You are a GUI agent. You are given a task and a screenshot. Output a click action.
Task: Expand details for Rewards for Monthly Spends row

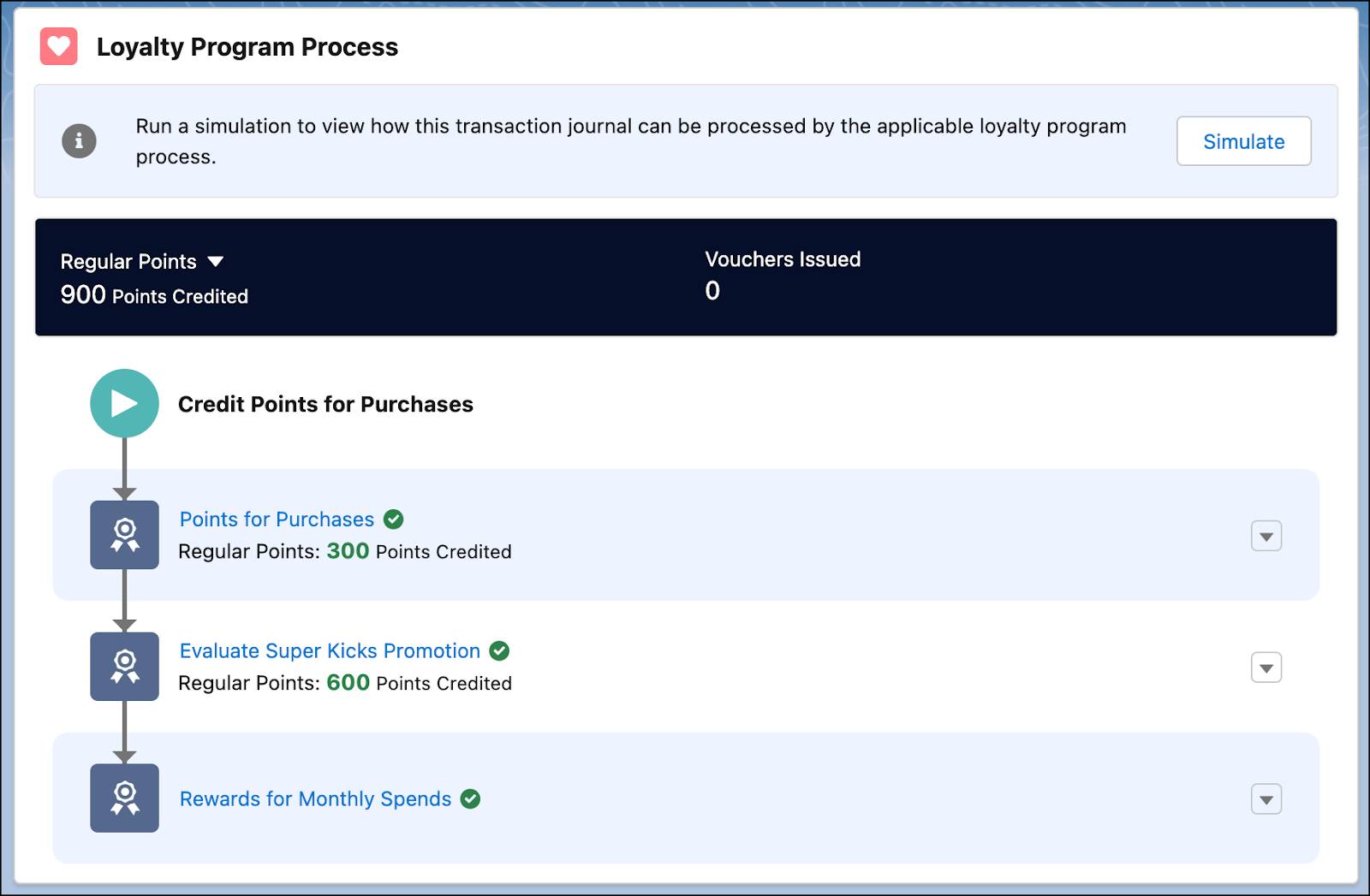point(1266,798)
